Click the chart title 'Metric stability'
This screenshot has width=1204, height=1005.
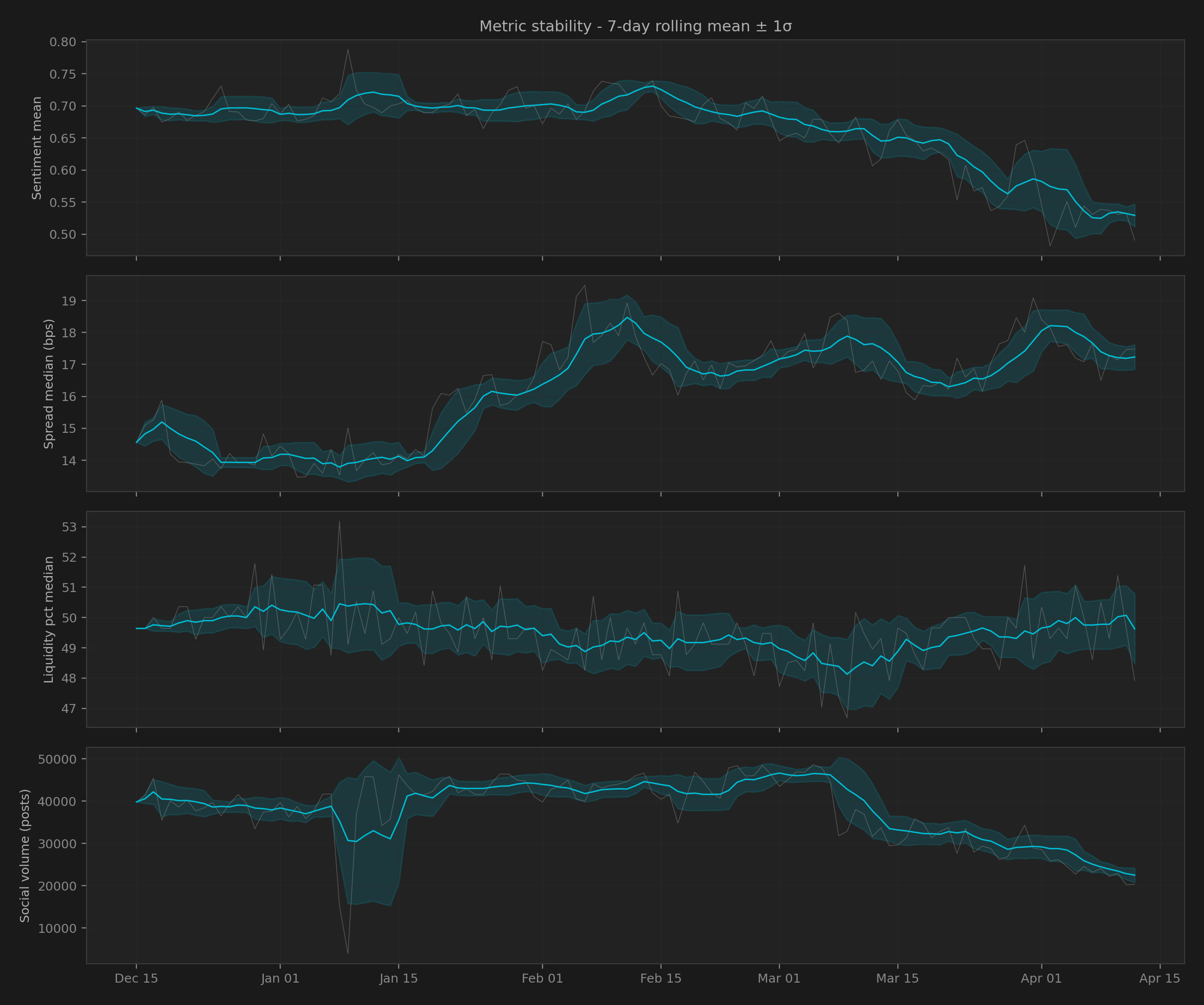point(635,26)
